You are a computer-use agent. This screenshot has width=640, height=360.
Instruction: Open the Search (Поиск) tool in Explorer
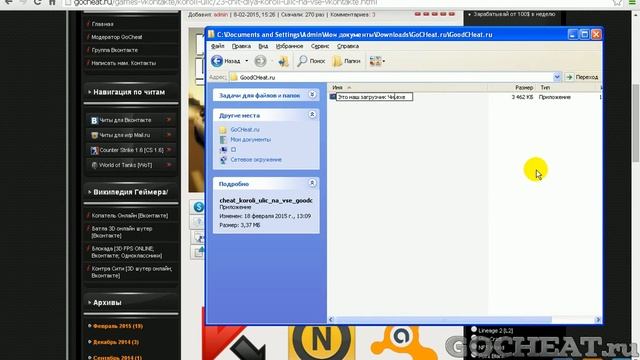tap(311, 61)
